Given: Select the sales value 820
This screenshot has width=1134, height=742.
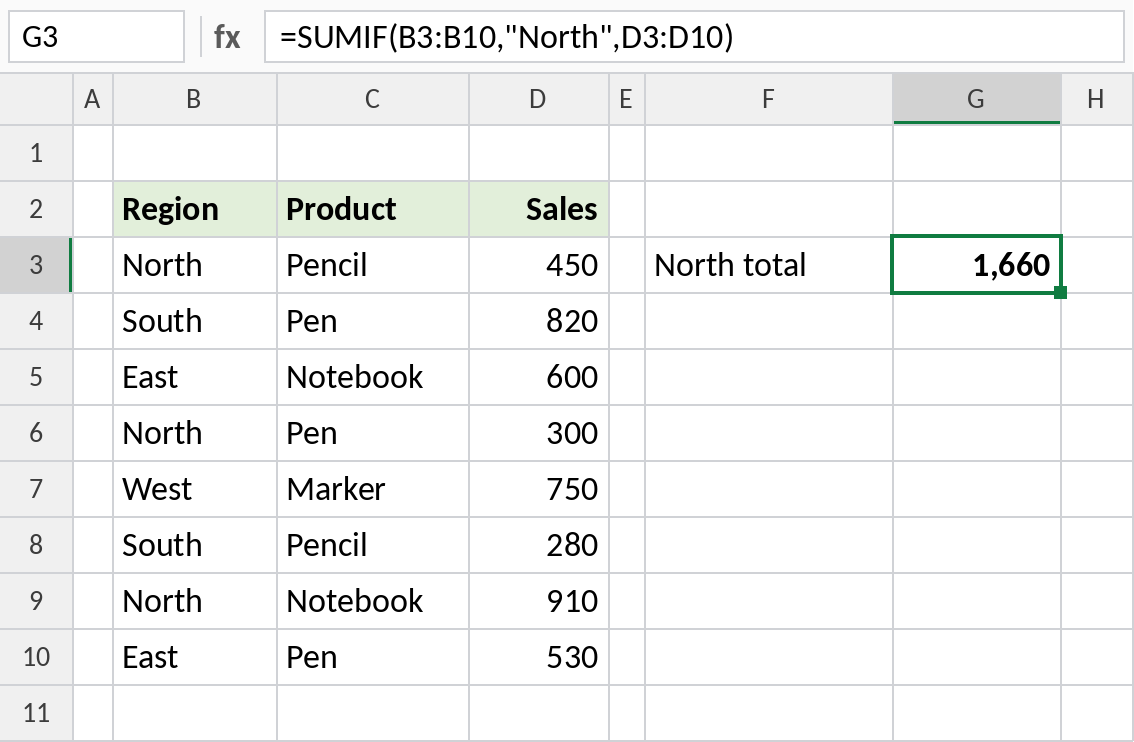Looking at the screenshot, I should (539, 321).
